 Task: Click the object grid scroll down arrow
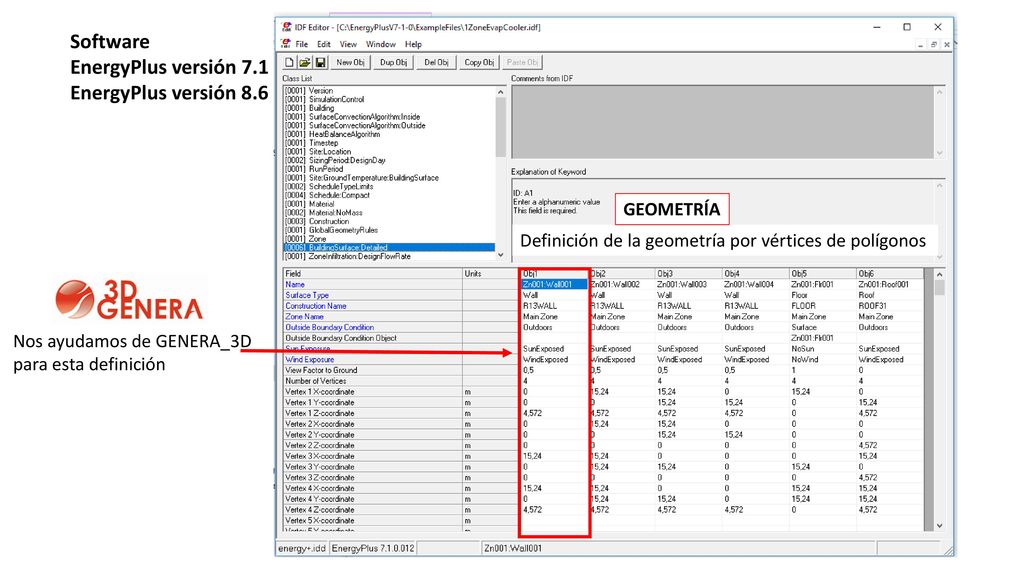point(940,526)
